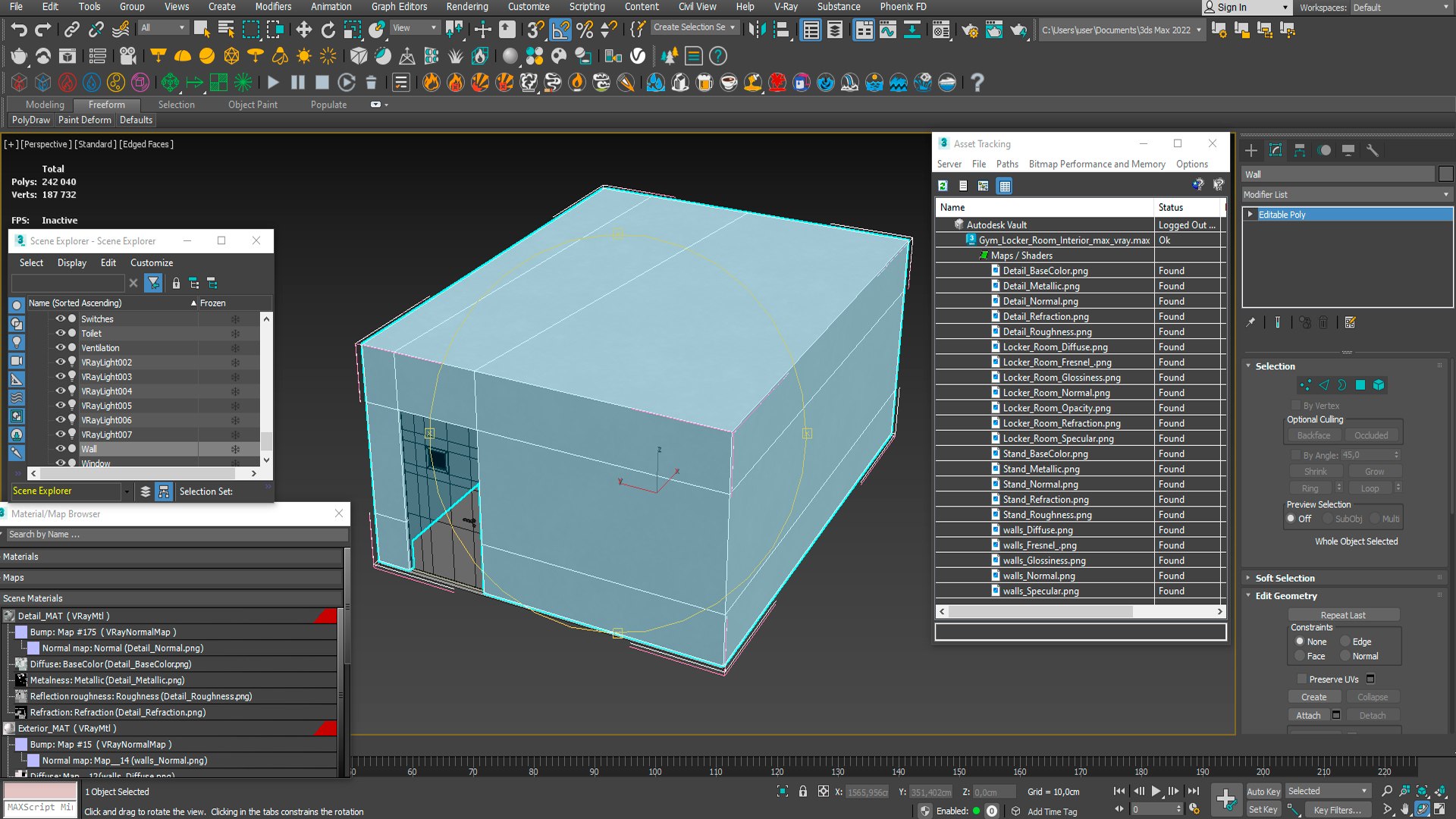Enable the By Vertex checkbox
Viewport: 1456px width, 819px height.
pos(1296,405)
